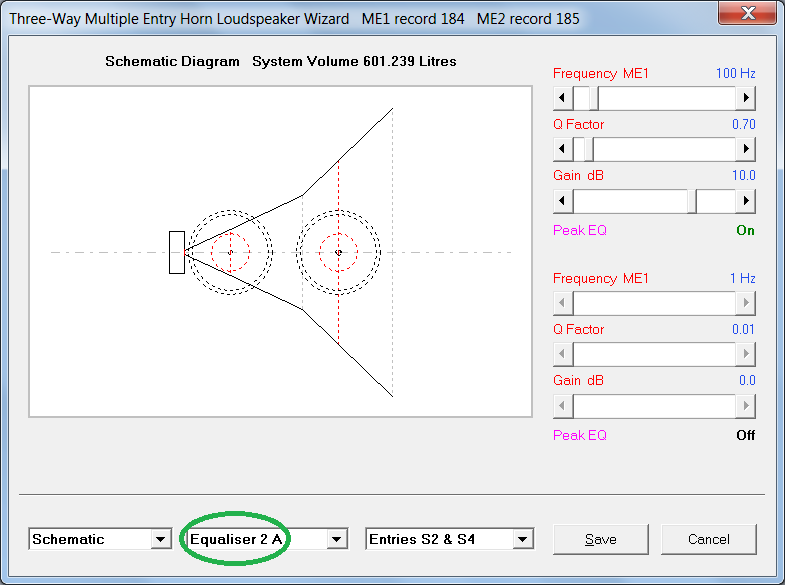Image resolution: width=785 pixels, height=585 pixels.
Task: Toggle upper Peak EQ On status
Action: click(x=745, y=230)
